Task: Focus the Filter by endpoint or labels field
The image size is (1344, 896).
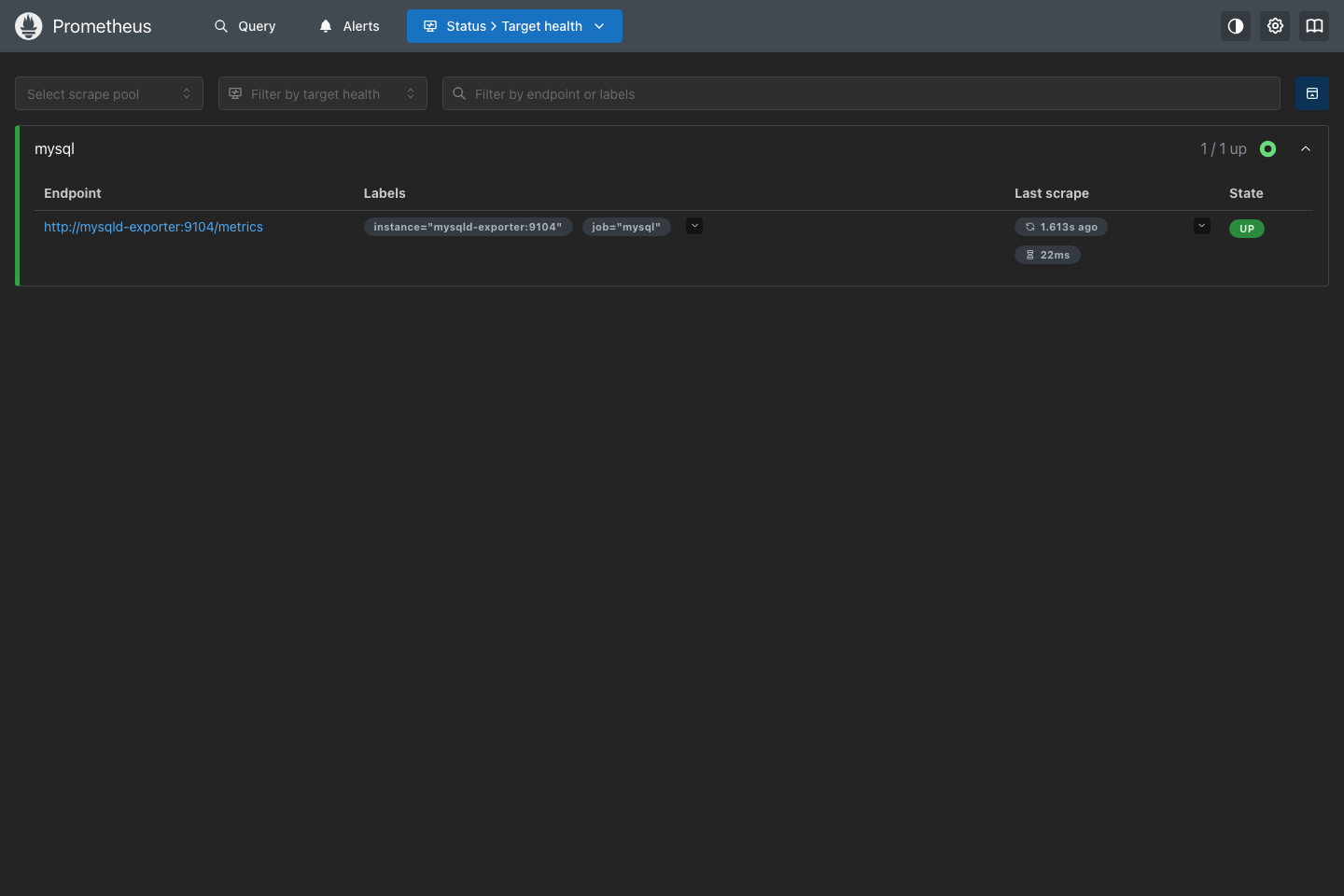Action: (x=861, y=93)
